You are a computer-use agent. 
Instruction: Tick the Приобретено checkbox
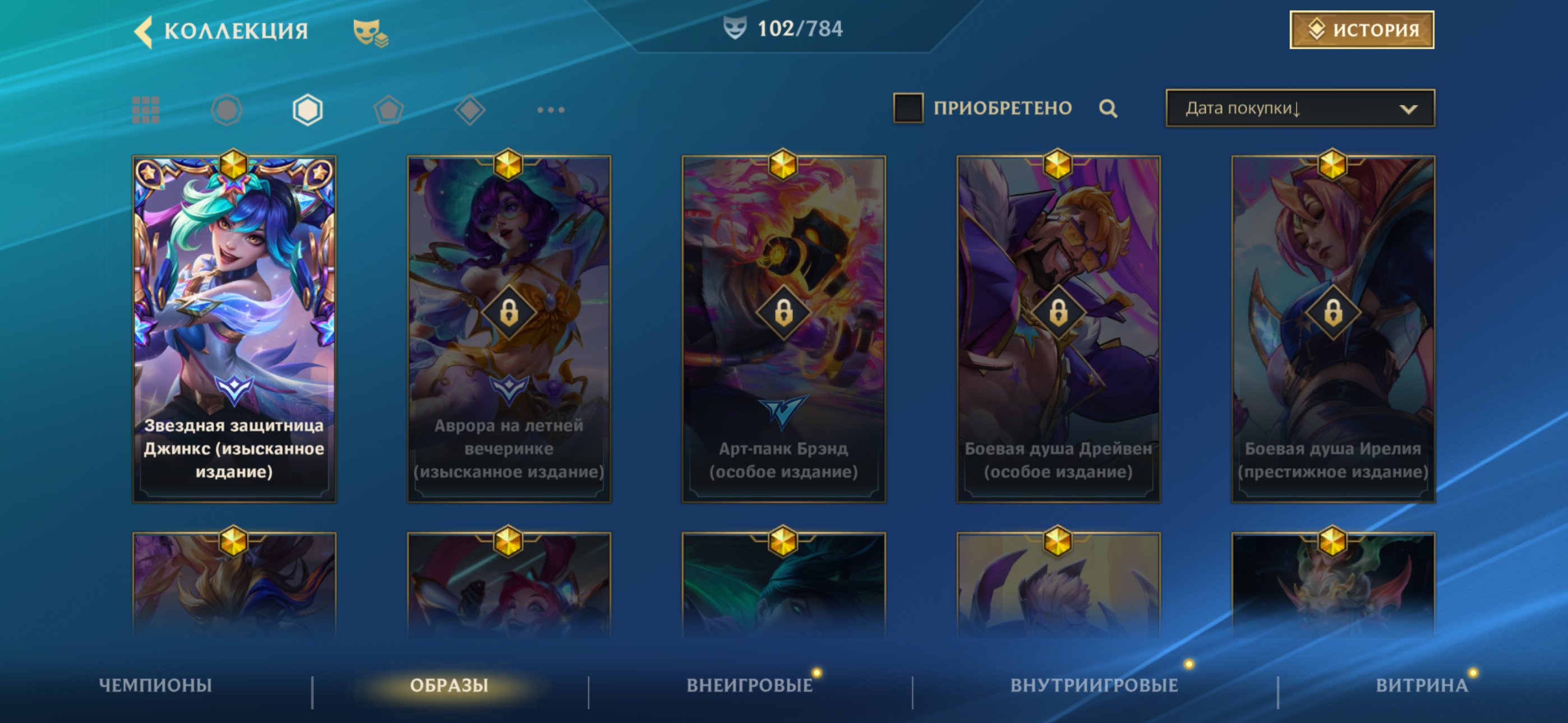907,108
